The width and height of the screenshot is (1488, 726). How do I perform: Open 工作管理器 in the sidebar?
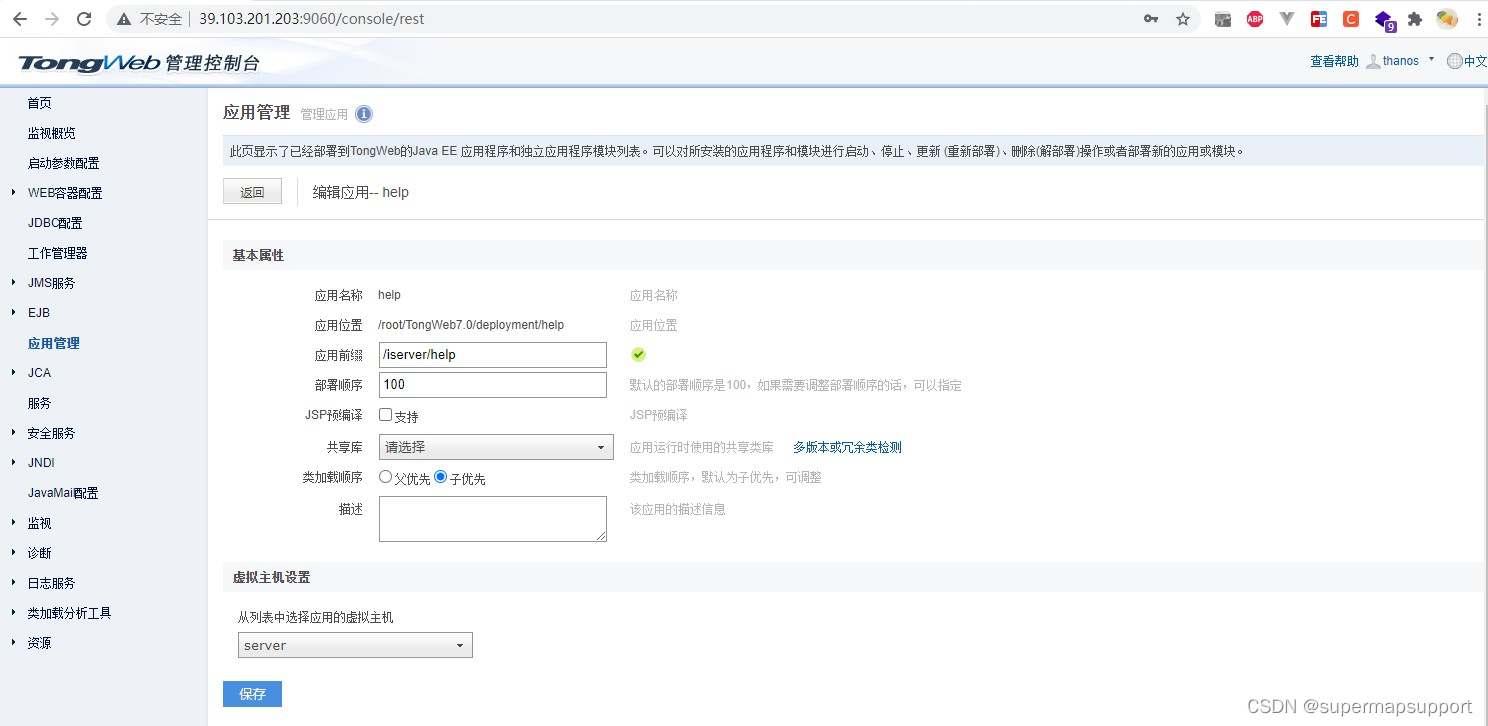click(x=57, y=253)
